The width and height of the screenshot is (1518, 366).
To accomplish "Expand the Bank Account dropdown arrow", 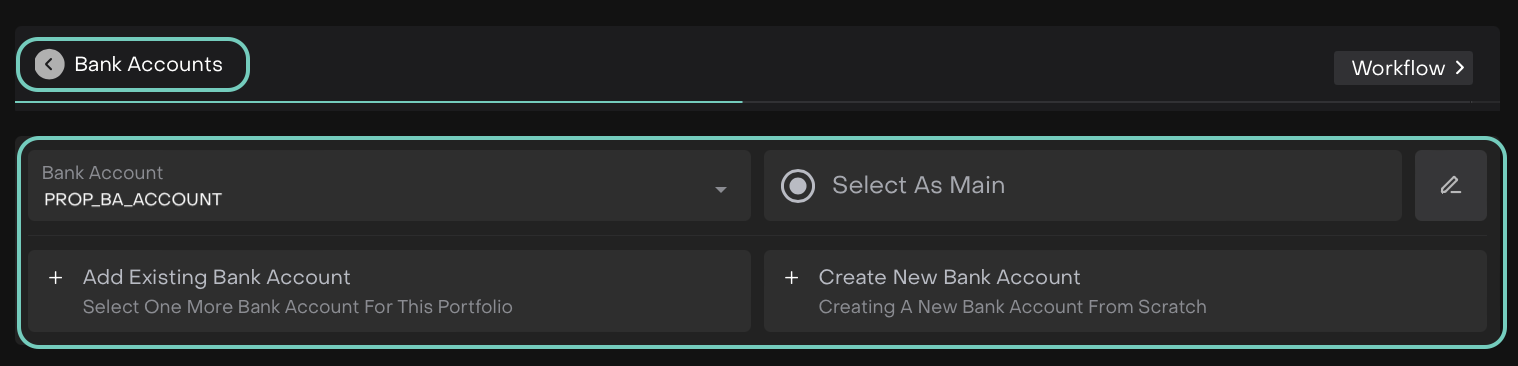I will coord(721,190).
